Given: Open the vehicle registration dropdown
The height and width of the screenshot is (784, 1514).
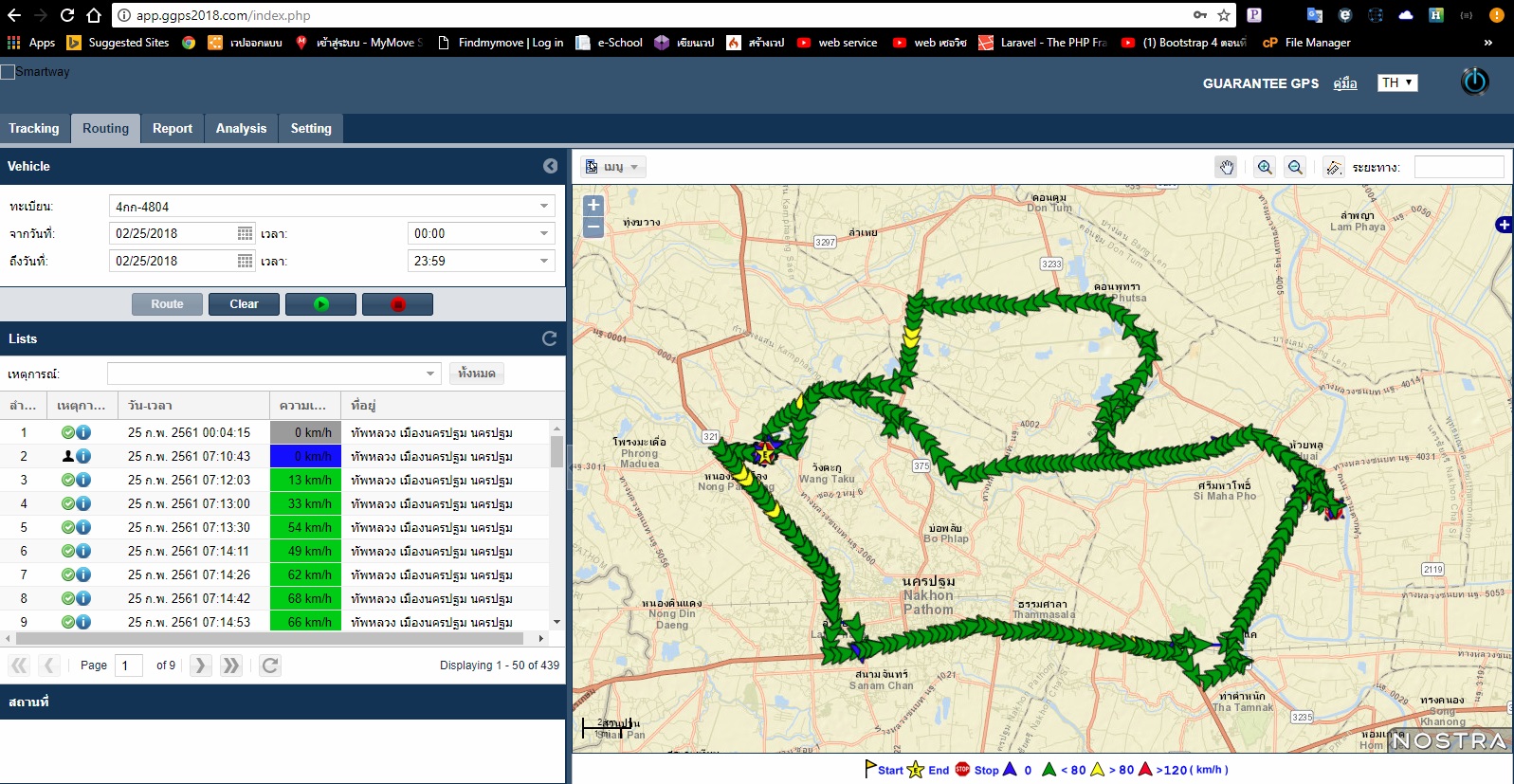Looking at the screenshot, I should click(x=544, y=207).
